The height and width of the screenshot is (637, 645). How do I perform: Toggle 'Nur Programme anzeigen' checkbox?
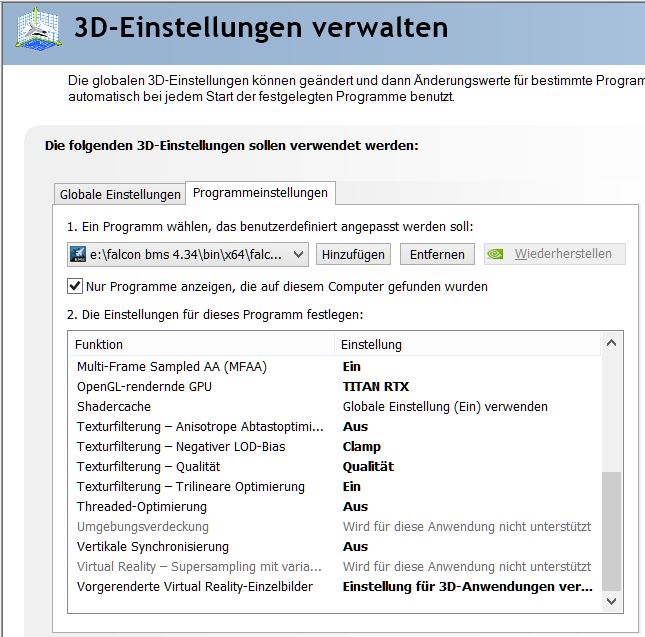tap(74, 286)
